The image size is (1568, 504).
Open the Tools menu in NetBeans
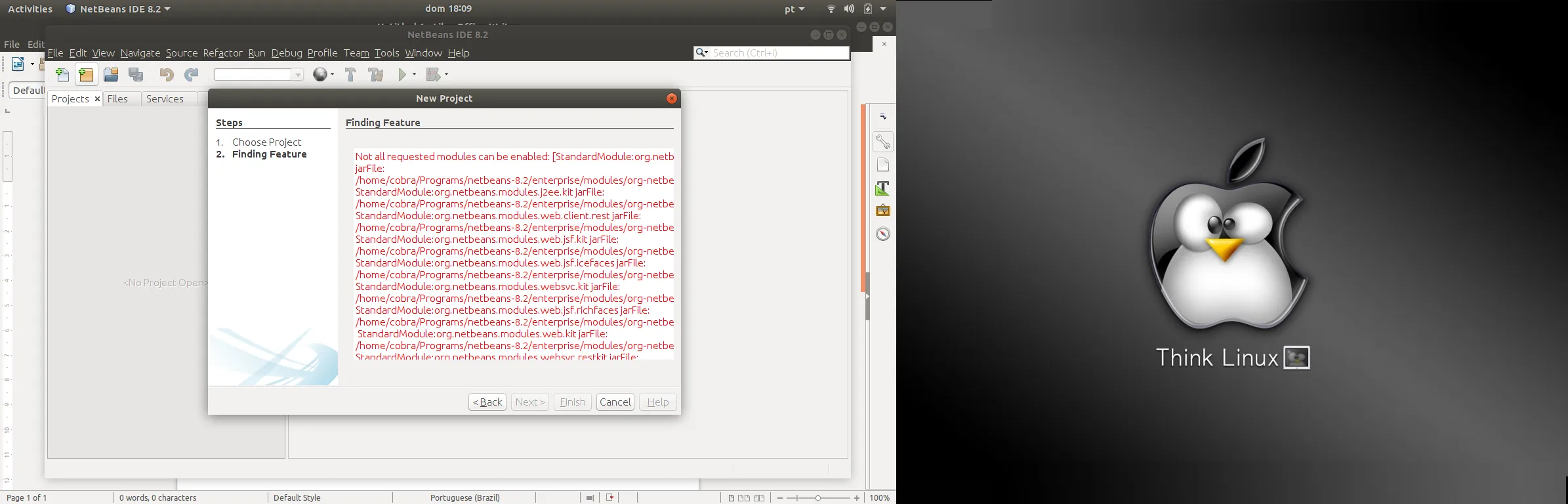point(387,53)
